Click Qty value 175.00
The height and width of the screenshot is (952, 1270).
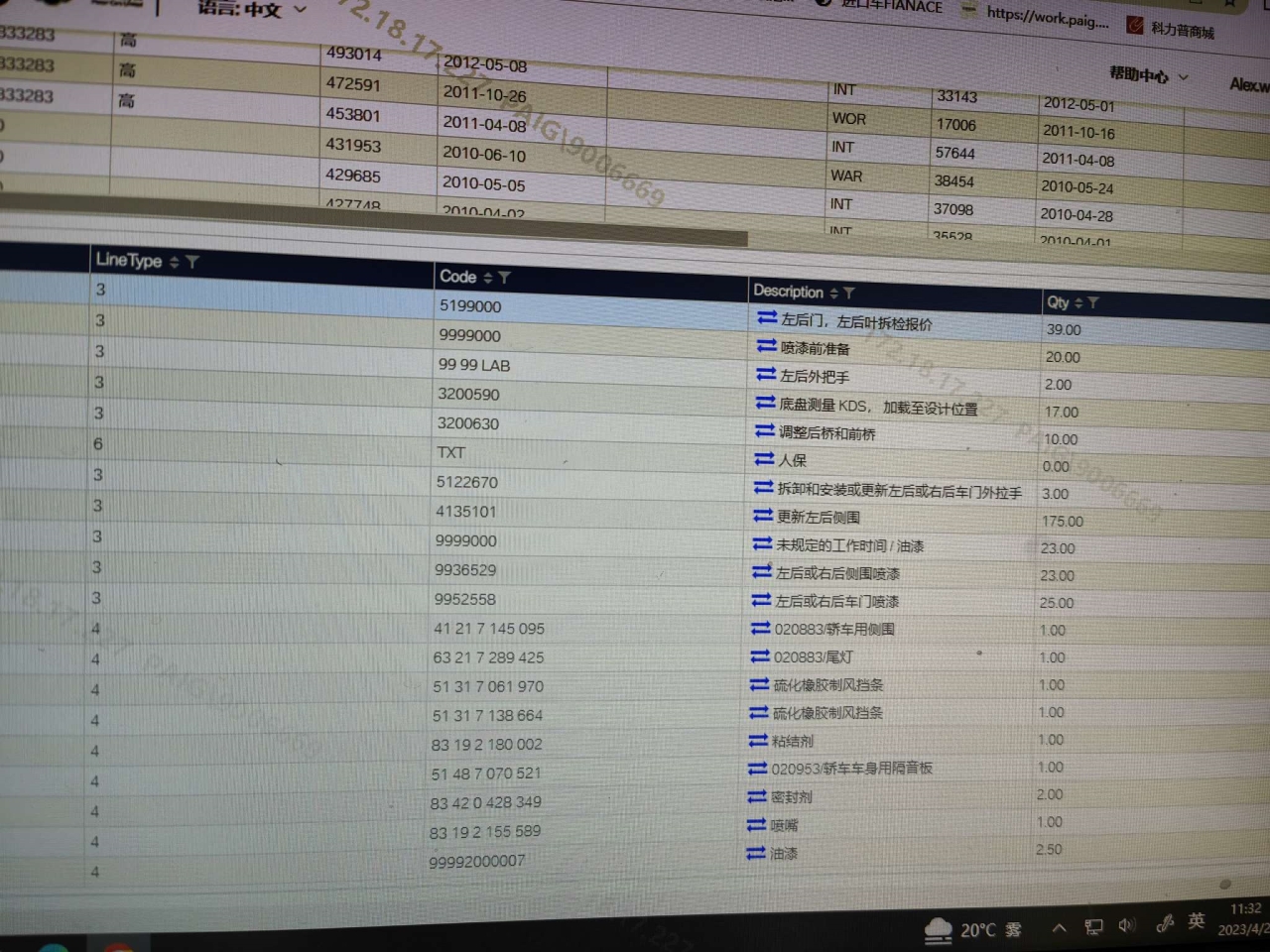pyautogui.click(x=1063, y=521)
